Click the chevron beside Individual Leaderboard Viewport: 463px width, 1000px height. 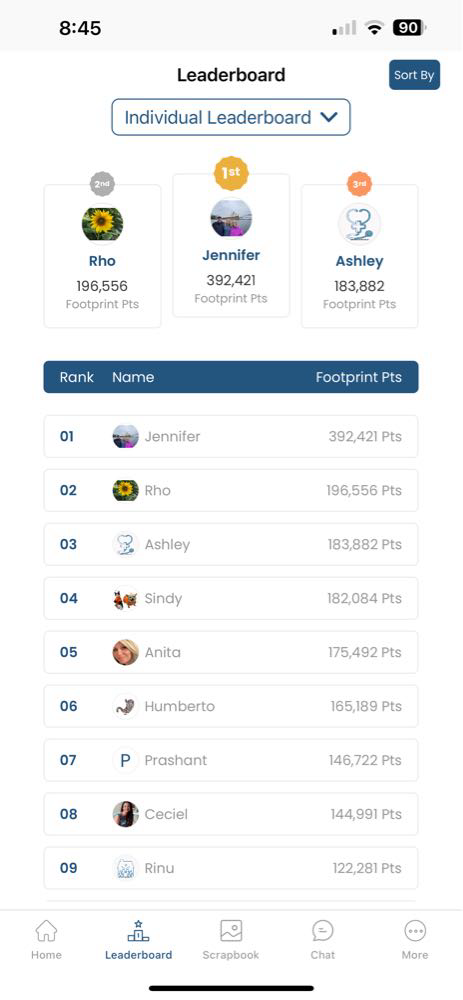point(328,117)
